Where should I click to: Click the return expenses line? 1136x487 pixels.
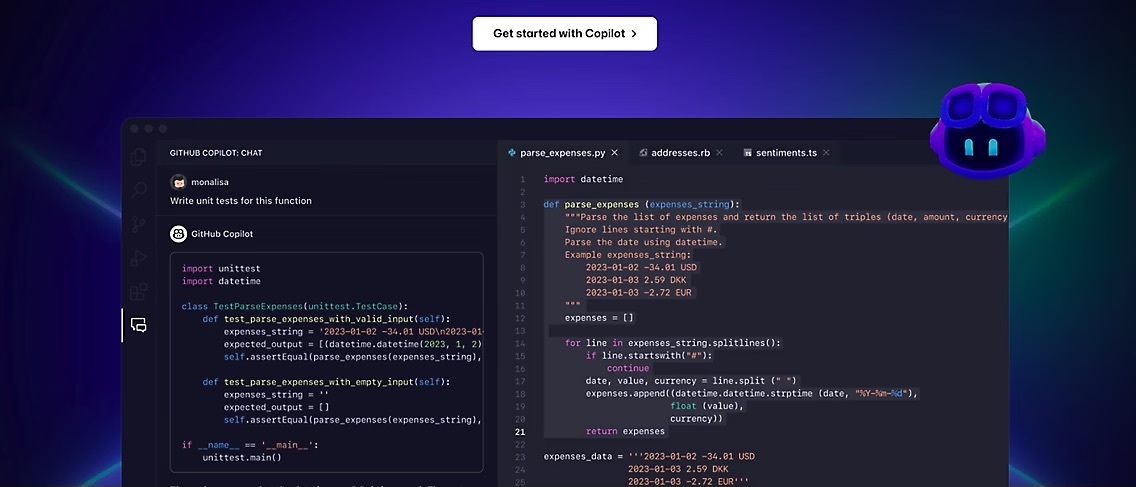(x=625, y=431)
